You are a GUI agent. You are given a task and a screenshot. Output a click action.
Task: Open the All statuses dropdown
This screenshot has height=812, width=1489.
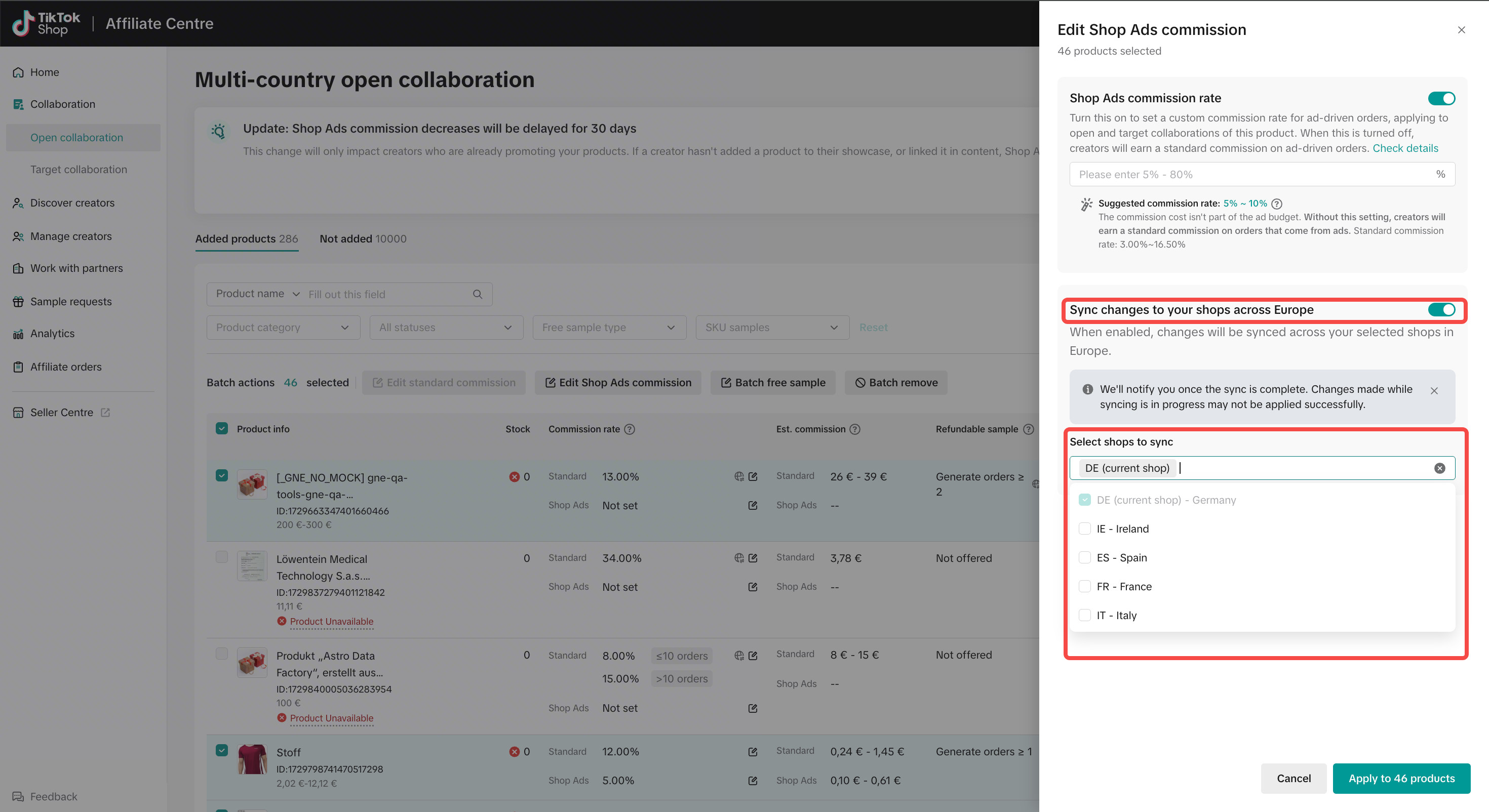click(x=446, y=327)
